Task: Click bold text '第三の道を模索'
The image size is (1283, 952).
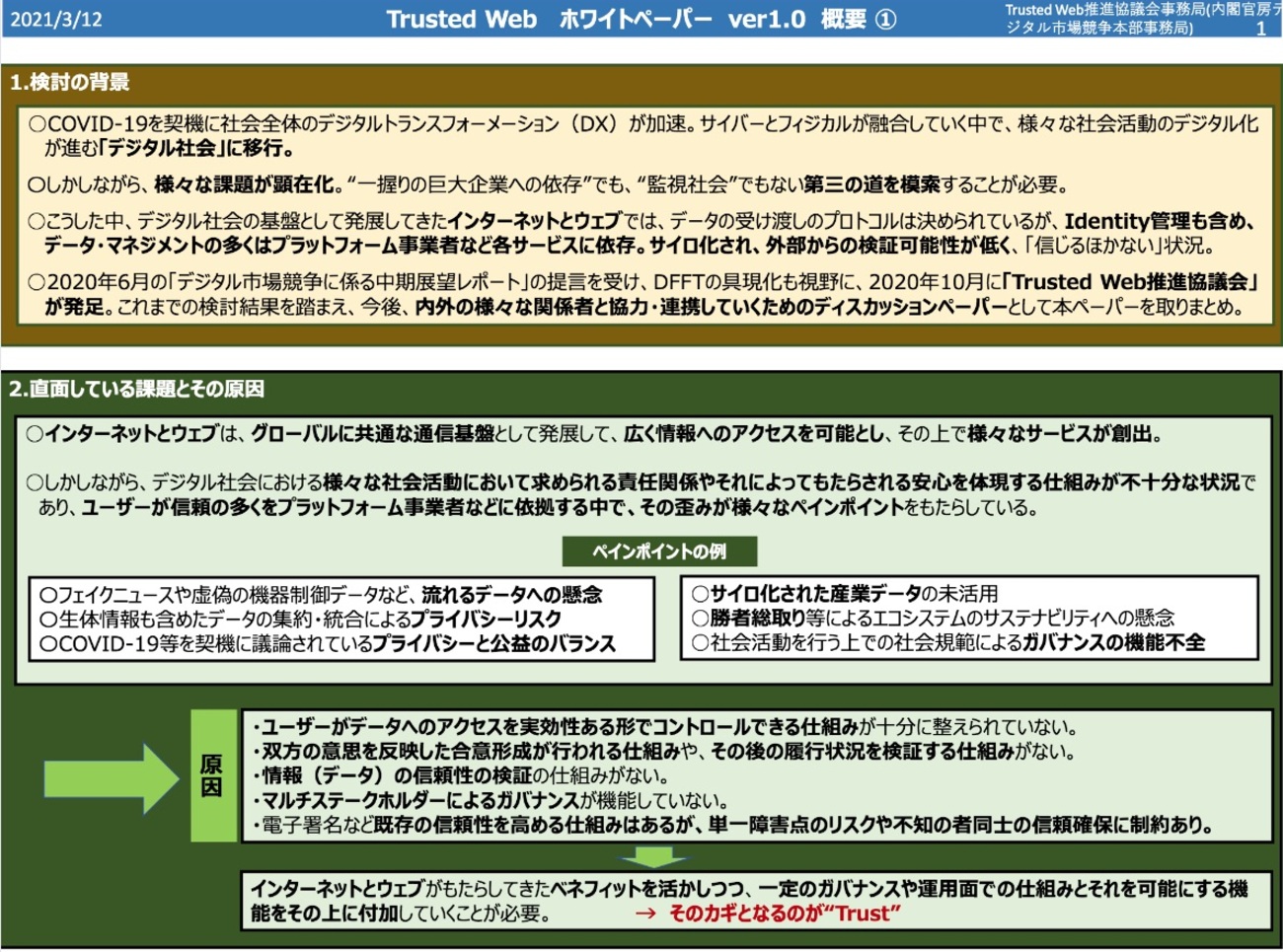Action: point(871,184)
